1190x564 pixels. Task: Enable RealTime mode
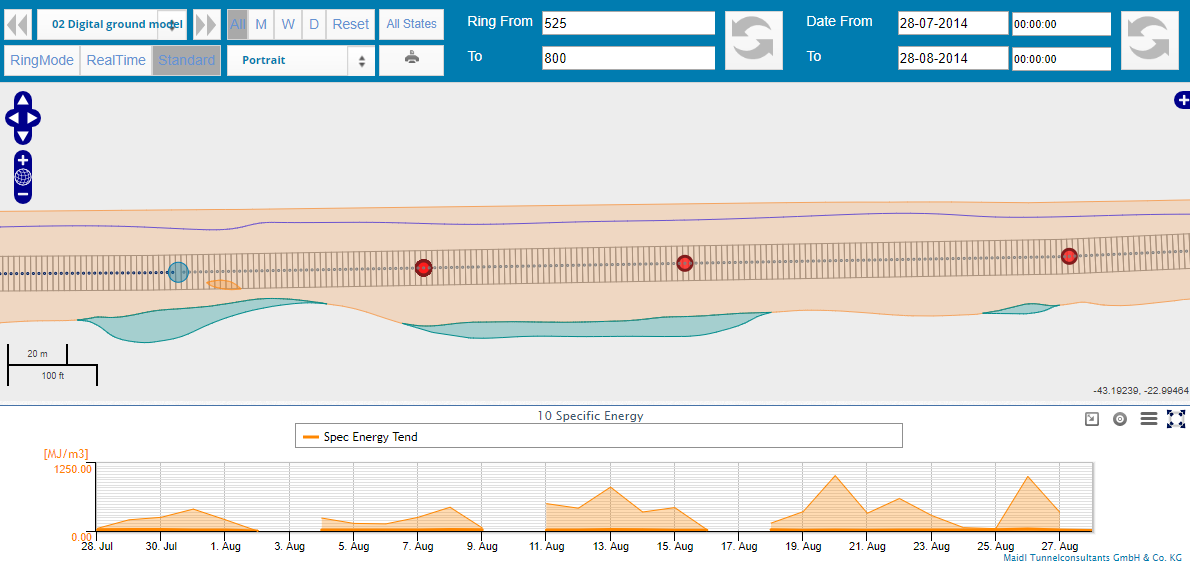click(116, 60)
